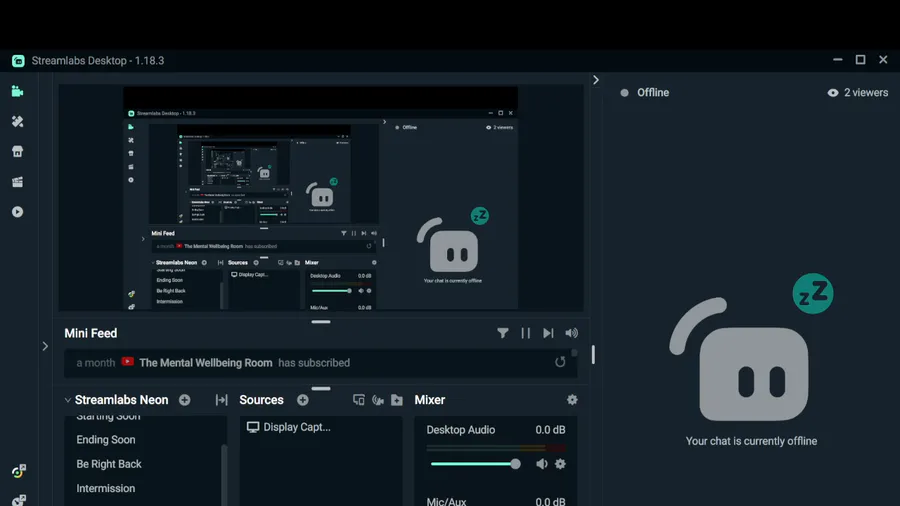
Task: Click the Mini Feed scrollbar handle
Action: (574, 353)
